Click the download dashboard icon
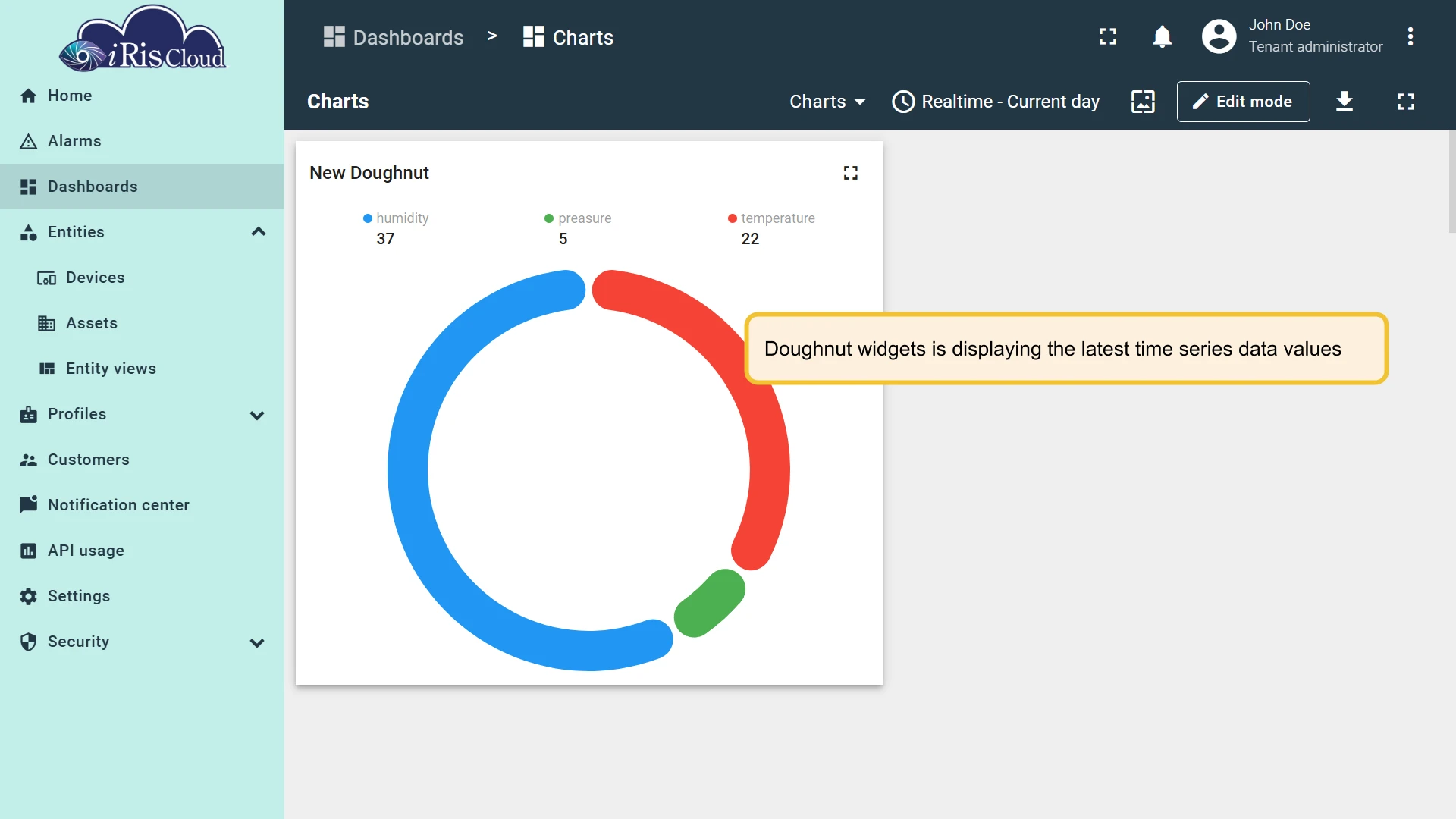This screenshot has height=819, width=1456. pyautogui.click(x=1345, y=102)
